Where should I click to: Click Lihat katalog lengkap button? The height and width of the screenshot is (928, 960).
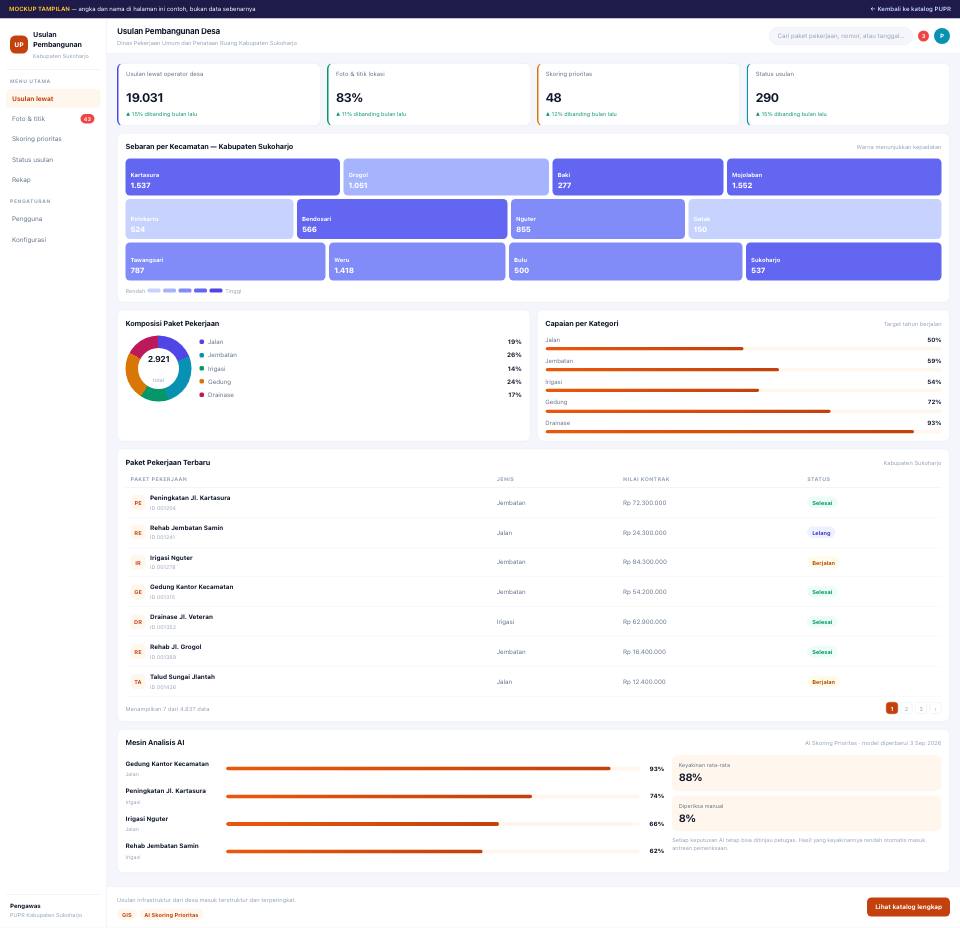(908, 907)
